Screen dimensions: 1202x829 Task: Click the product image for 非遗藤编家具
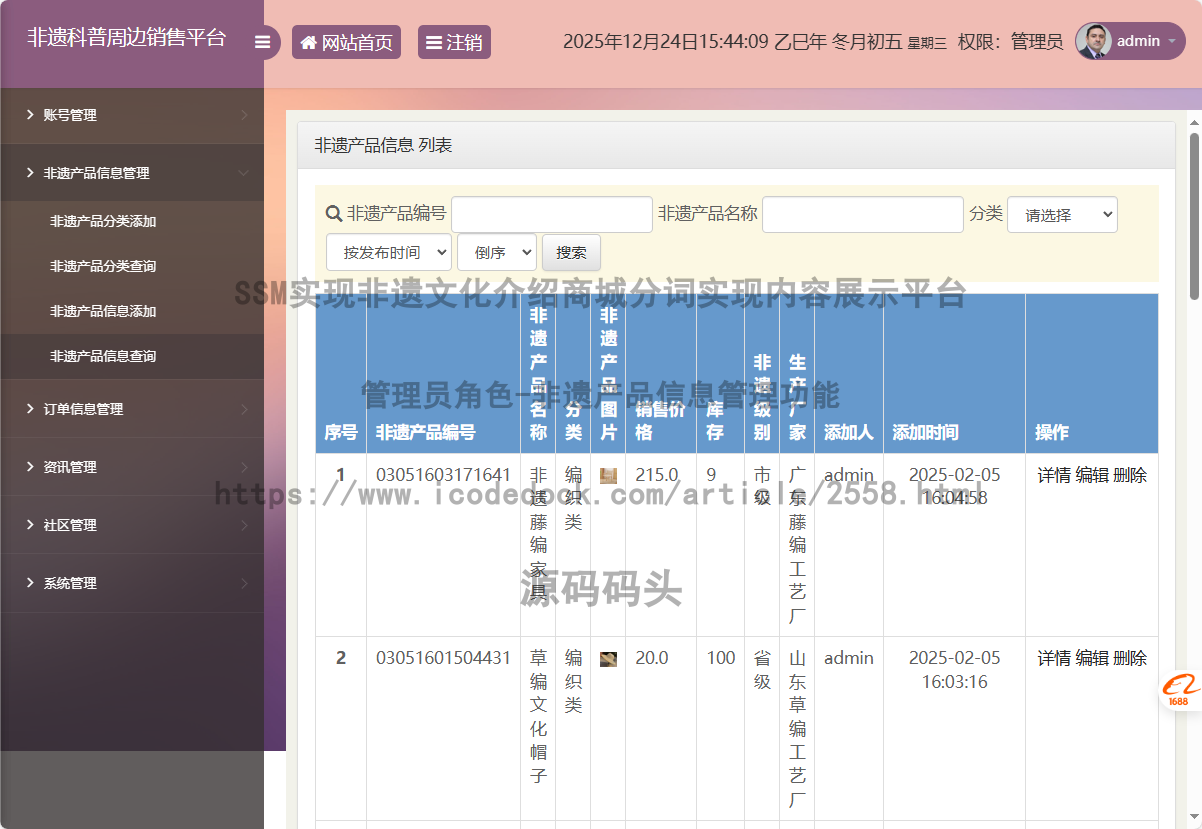(x=608, y=475)
